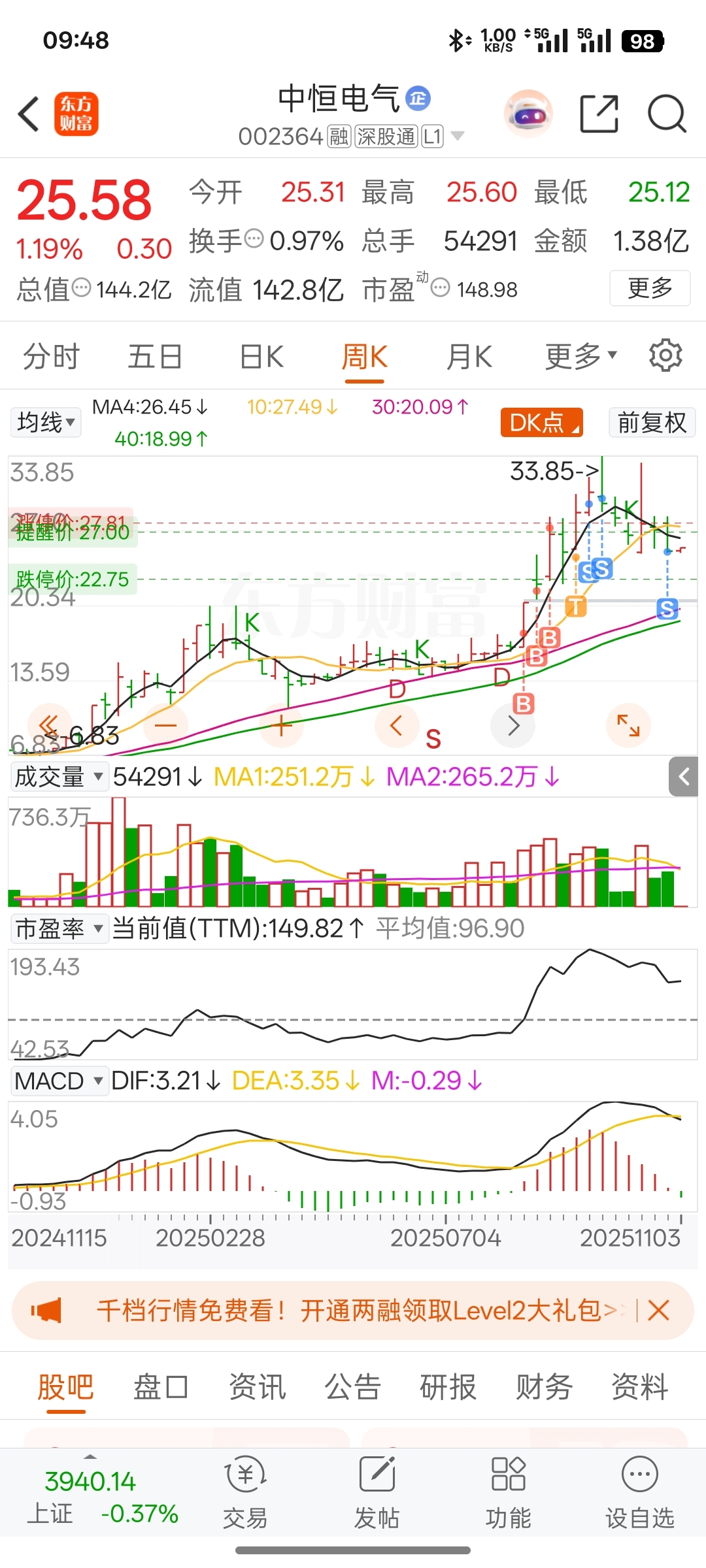Tap the megaphone icon in banner
This screenshot has height=1568, width=706.
46,1310
